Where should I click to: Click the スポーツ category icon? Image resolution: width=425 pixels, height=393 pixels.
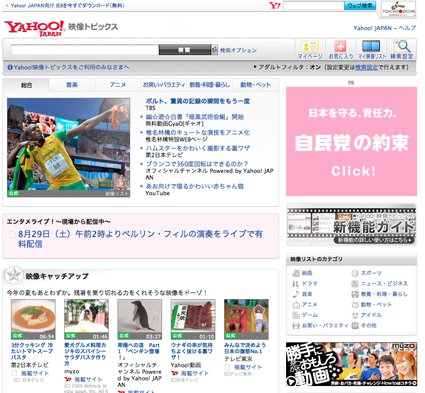(x=355, y=273)
